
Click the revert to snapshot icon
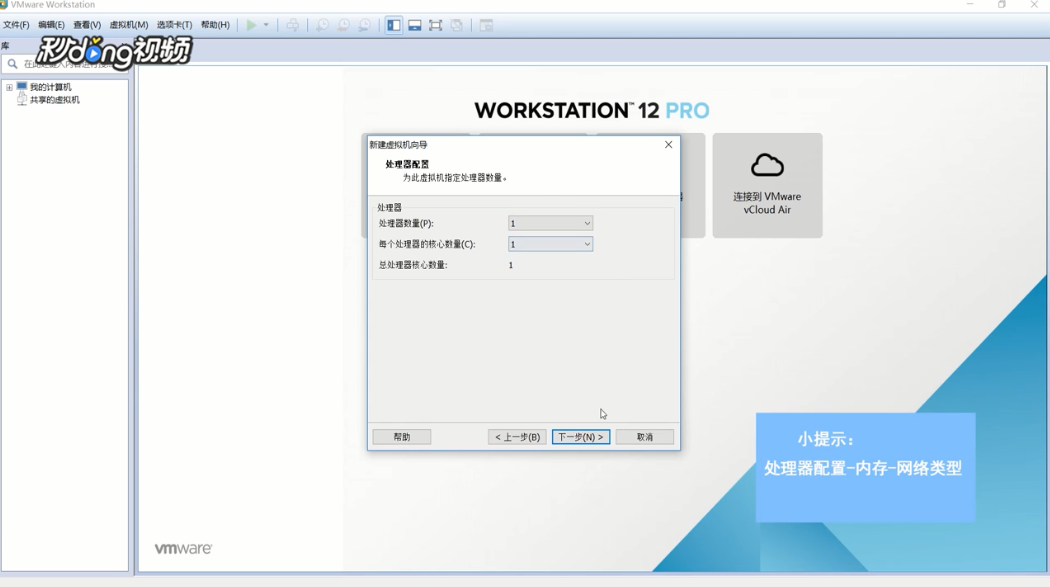point(344,25)
